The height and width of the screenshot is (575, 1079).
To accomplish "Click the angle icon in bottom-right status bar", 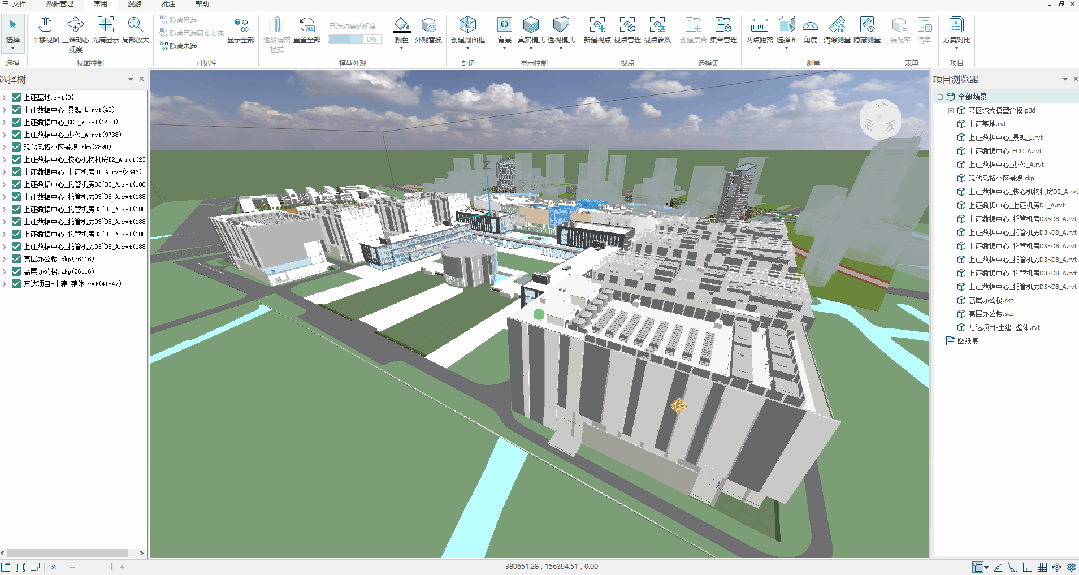I will click(x=998, y=567).
